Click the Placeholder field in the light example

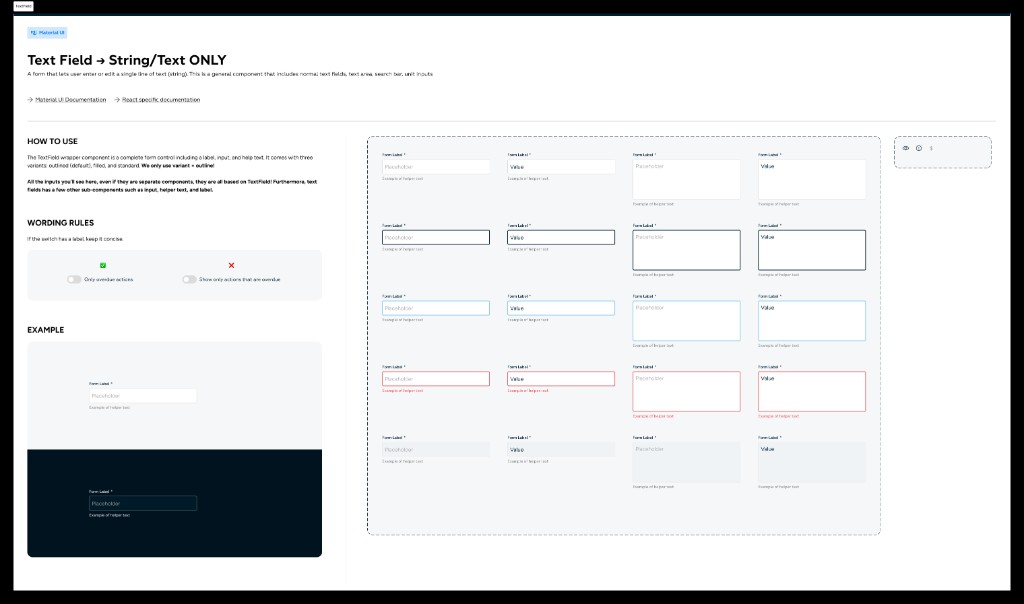coord(143,396)
